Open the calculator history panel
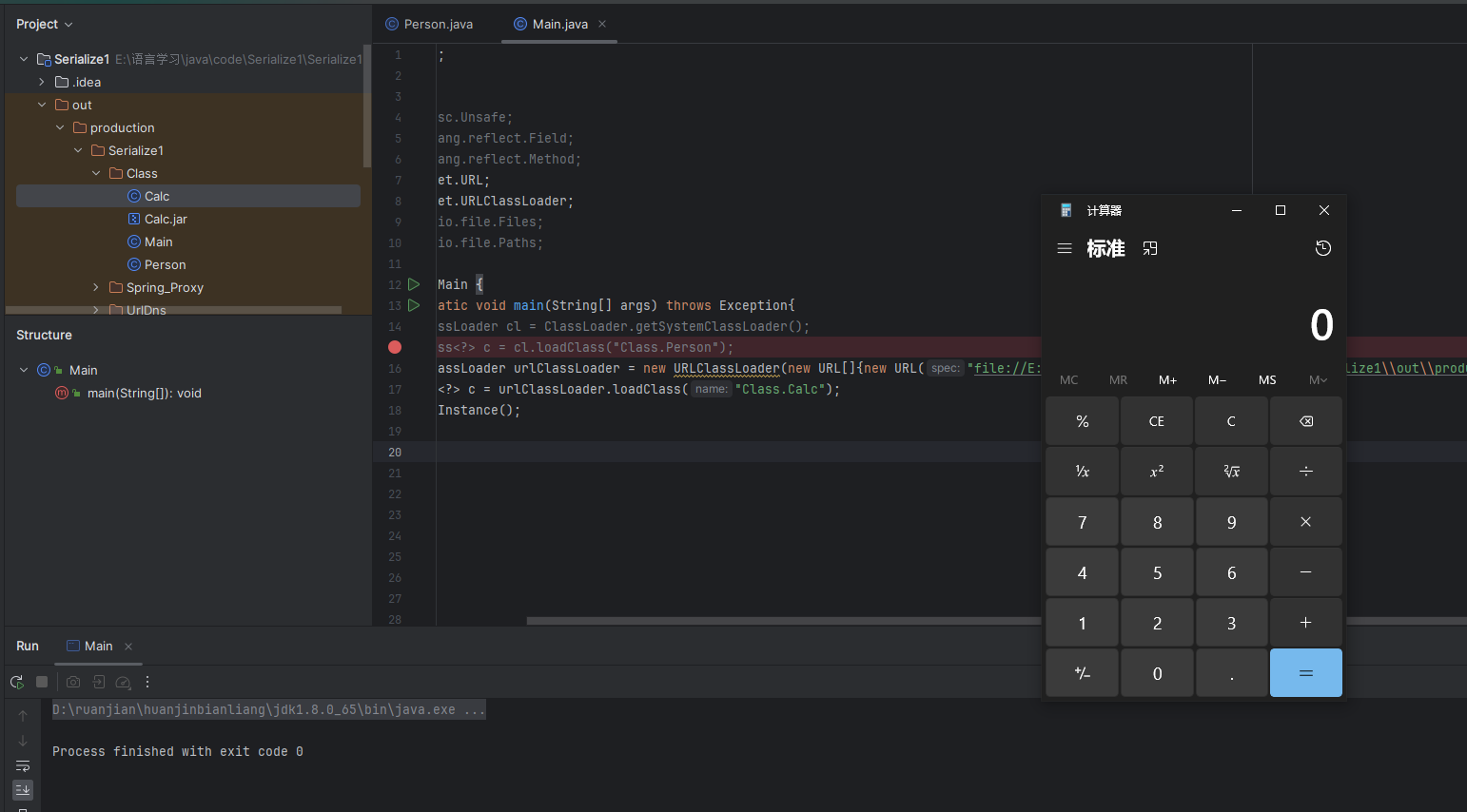This screenshot has width=1467, height=812. pos(1323,248)
